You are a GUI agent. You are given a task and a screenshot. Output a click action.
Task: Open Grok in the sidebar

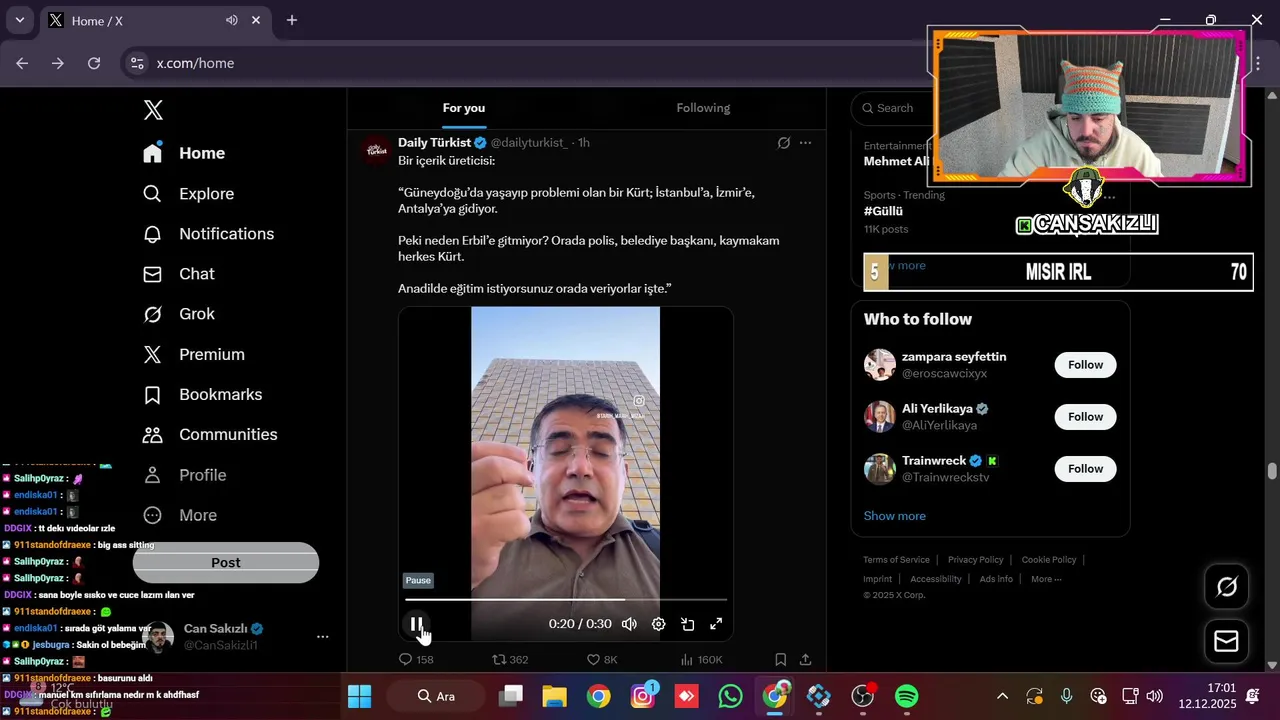click(178, 314)
